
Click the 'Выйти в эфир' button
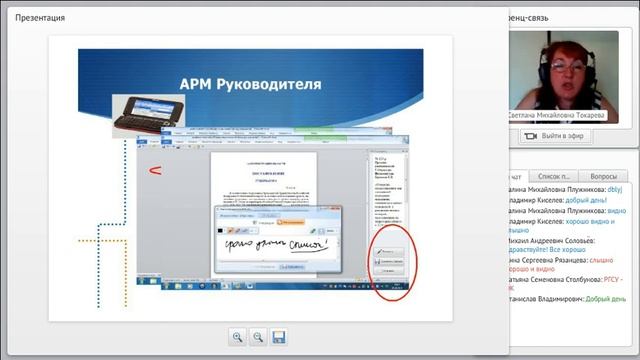pyautogui.click(x=555, y=136)
